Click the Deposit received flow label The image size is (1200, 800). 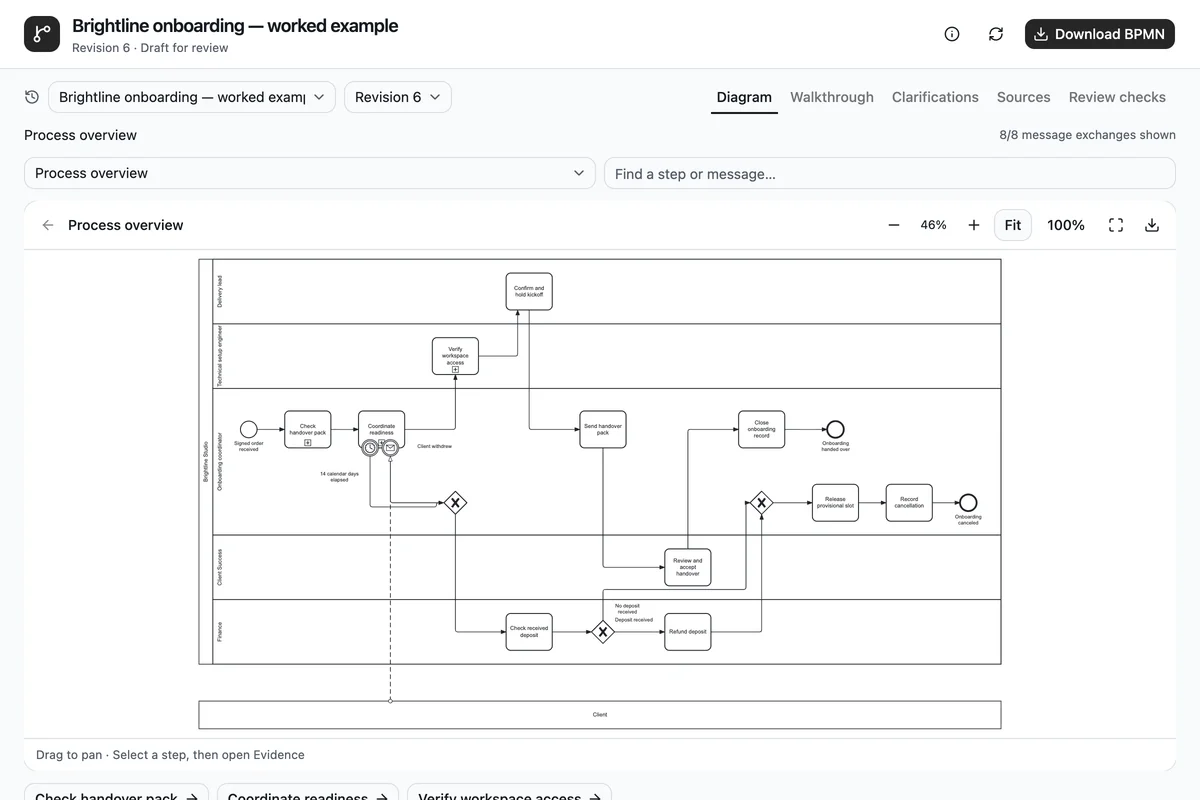point(634,620)
